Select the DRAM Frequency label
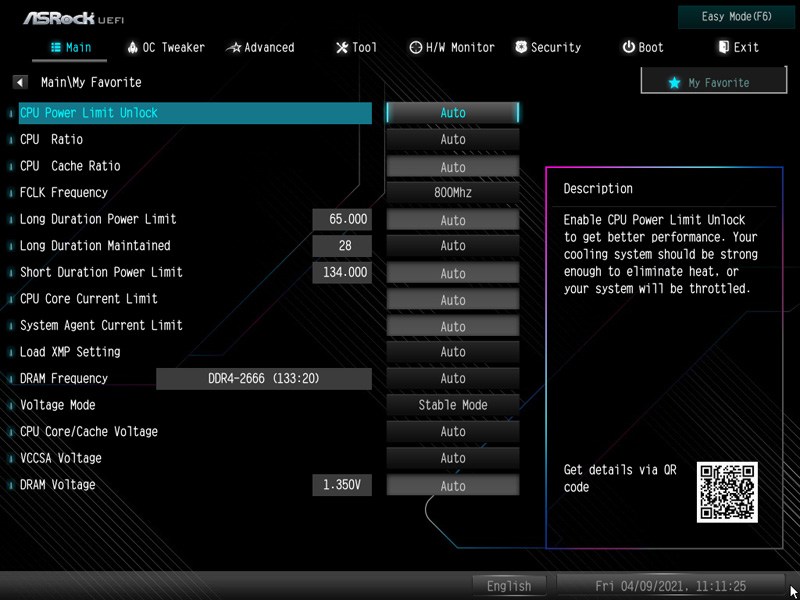Image resolution: width=800 pixels, height=600 pixels. click(64, 378)
